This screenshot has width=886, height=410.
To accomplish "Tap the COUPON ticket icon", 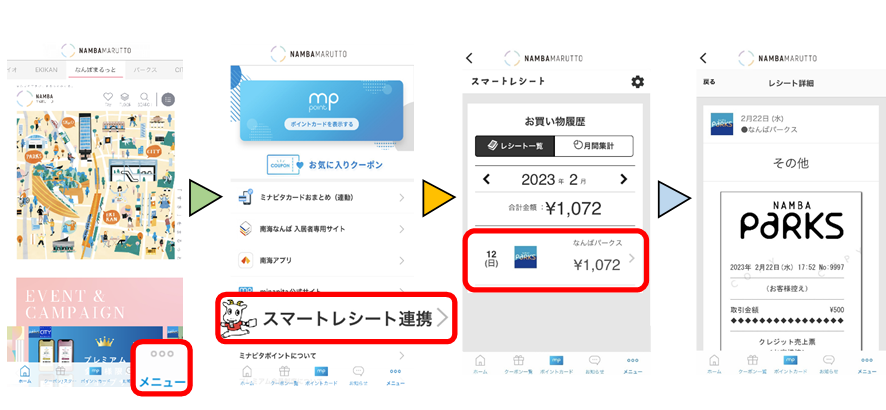I will pos(283,165).
